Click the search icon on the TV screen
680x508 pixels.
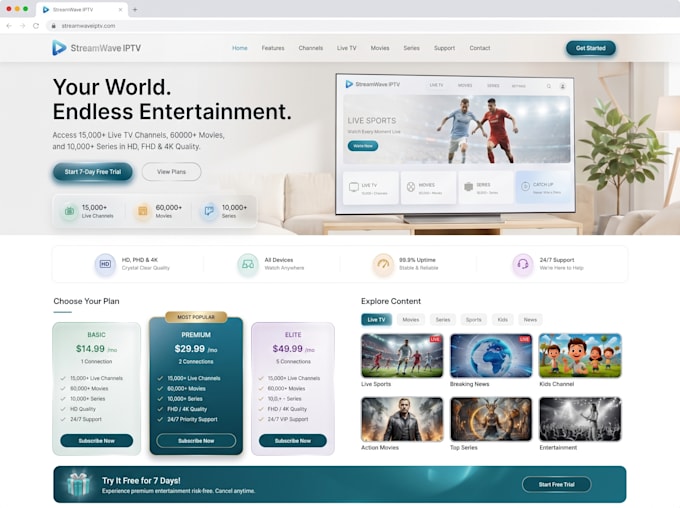549,86
